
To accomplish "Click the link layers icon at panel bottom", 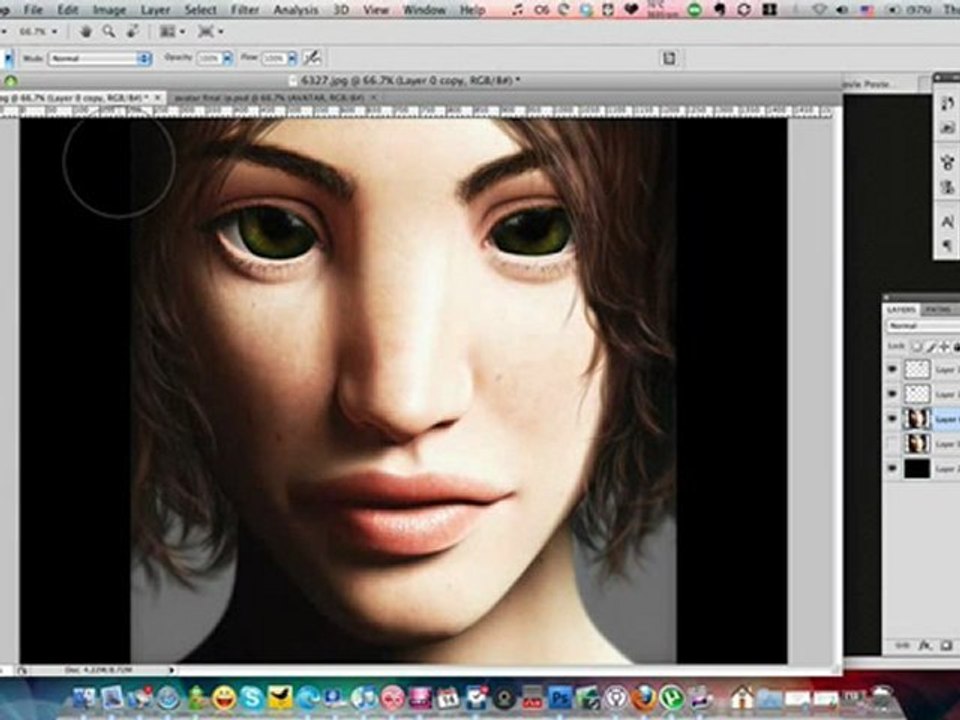I will click(x=903, y=646).
